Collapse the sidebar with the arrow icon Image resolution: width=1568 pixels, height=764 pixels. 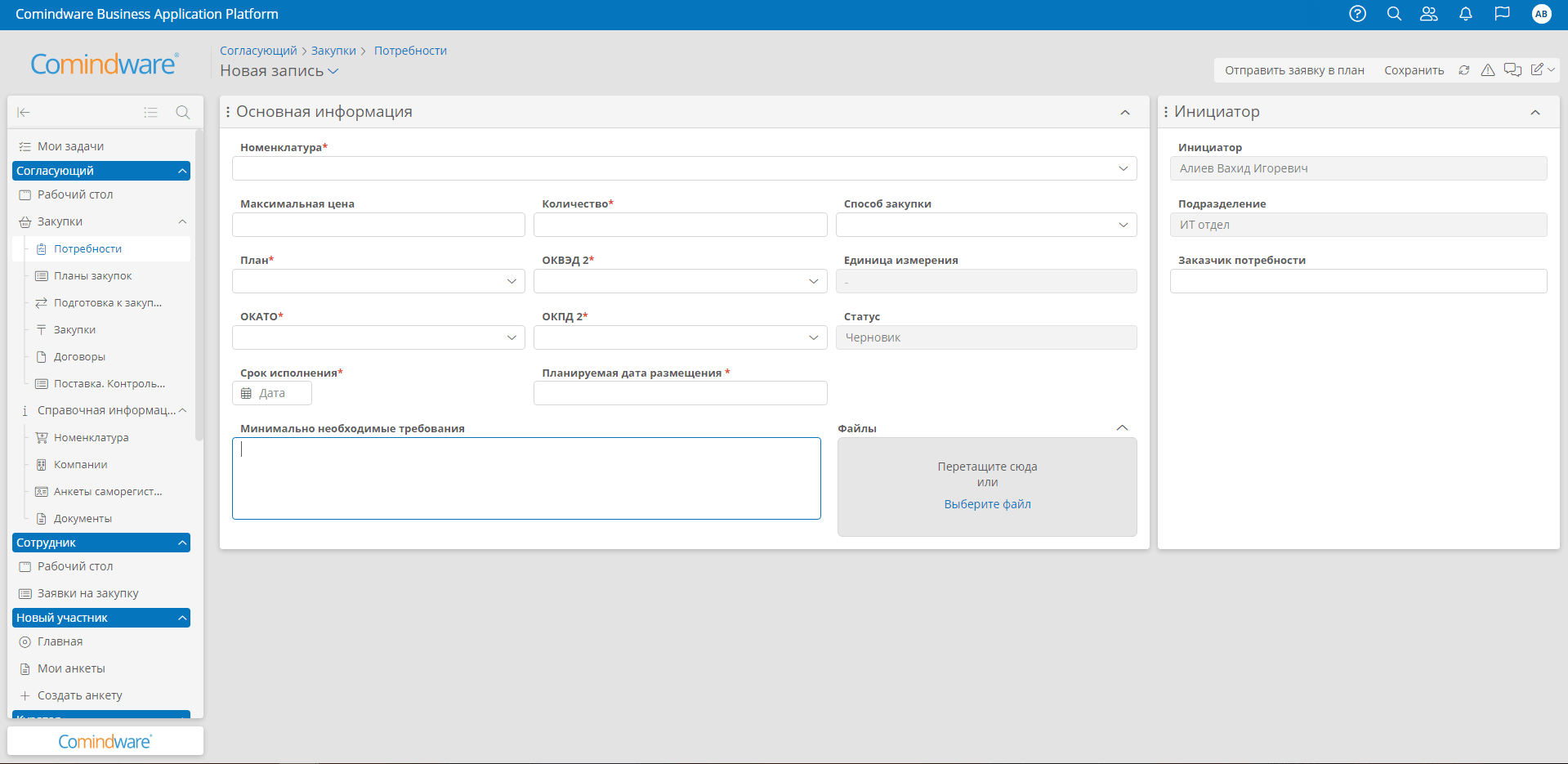[x=24, y=113]
